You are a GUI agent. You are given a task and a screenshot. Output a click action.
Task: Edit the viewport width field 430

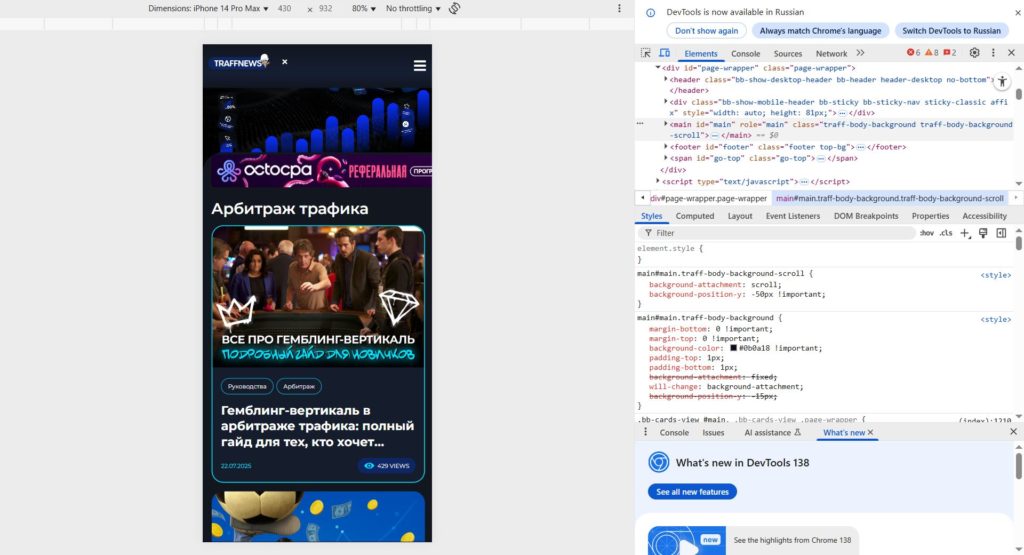pyautogui.click(x=285, y=8)
